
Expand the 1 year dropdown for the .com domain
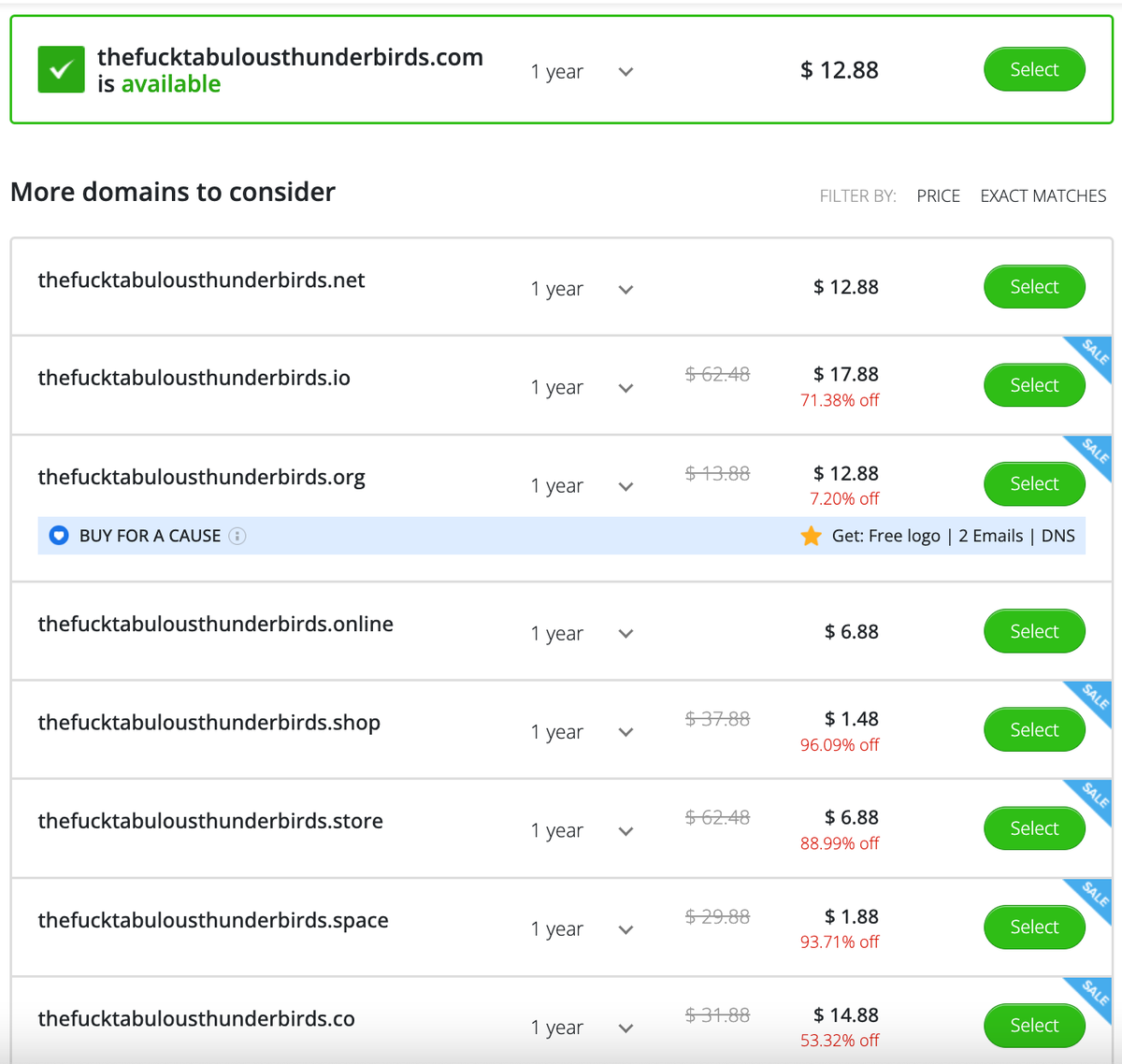626,72
